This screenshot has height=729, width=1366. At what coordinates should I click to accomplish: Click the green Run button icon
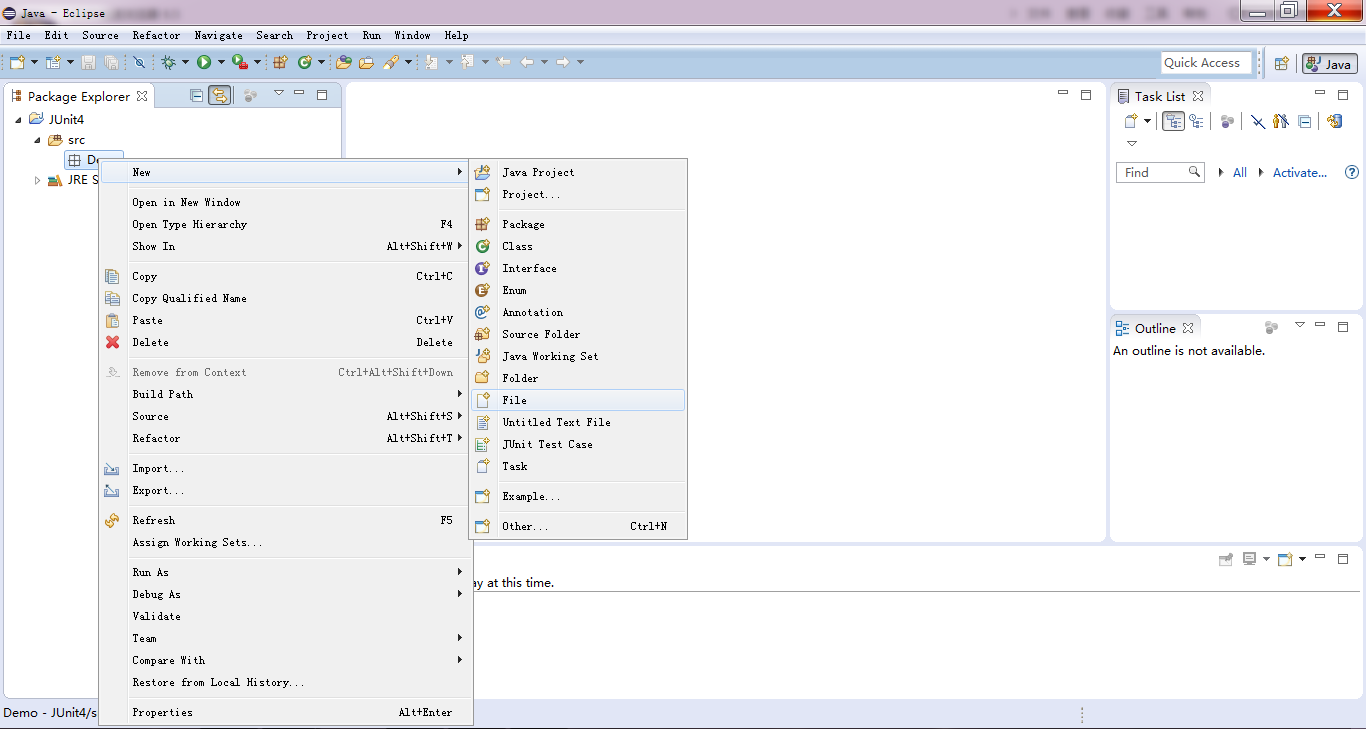tap(204, 62)
